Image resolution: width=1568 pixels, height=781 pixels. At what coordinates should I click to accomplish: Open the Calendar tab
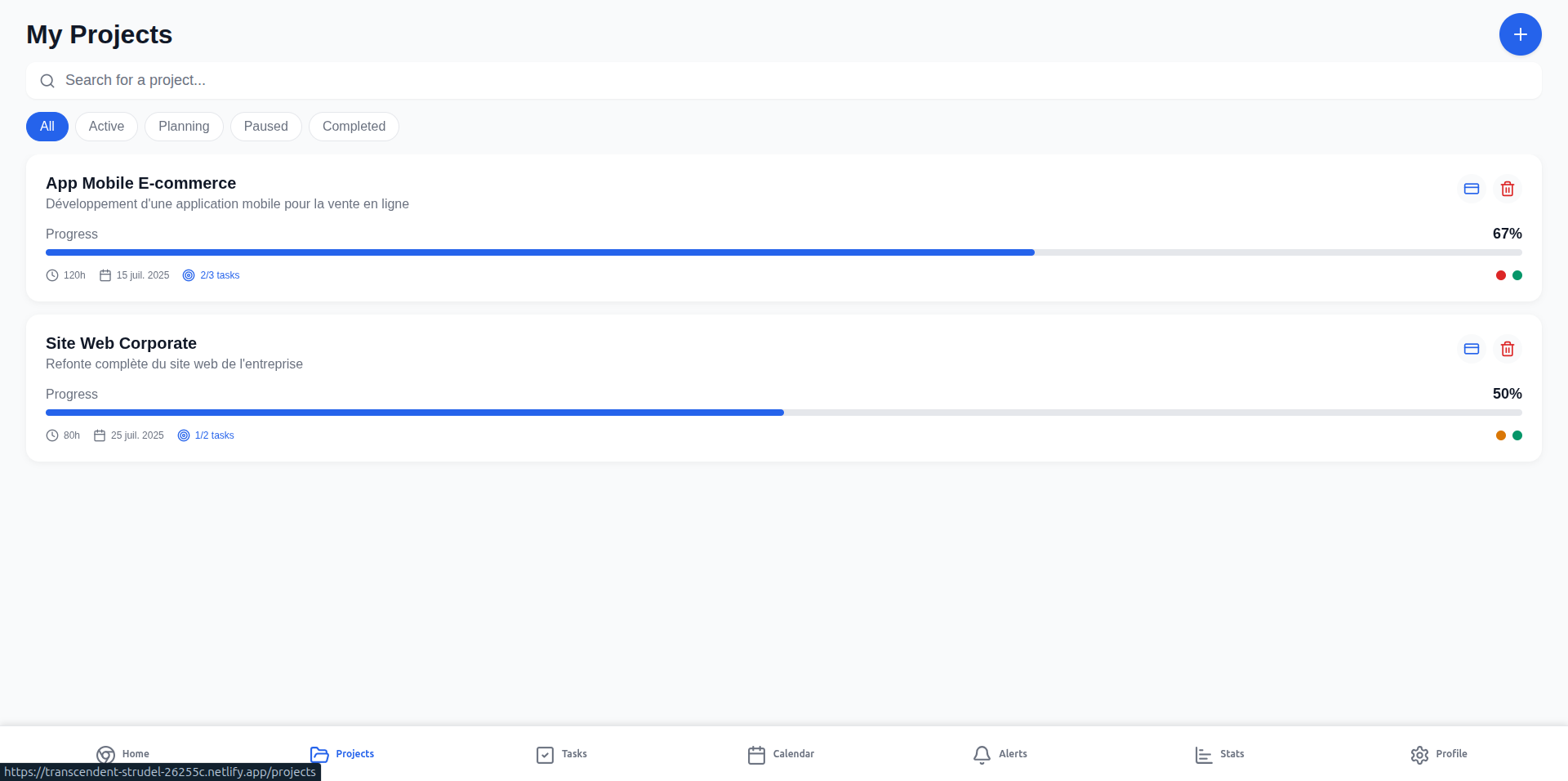(781, 754)
